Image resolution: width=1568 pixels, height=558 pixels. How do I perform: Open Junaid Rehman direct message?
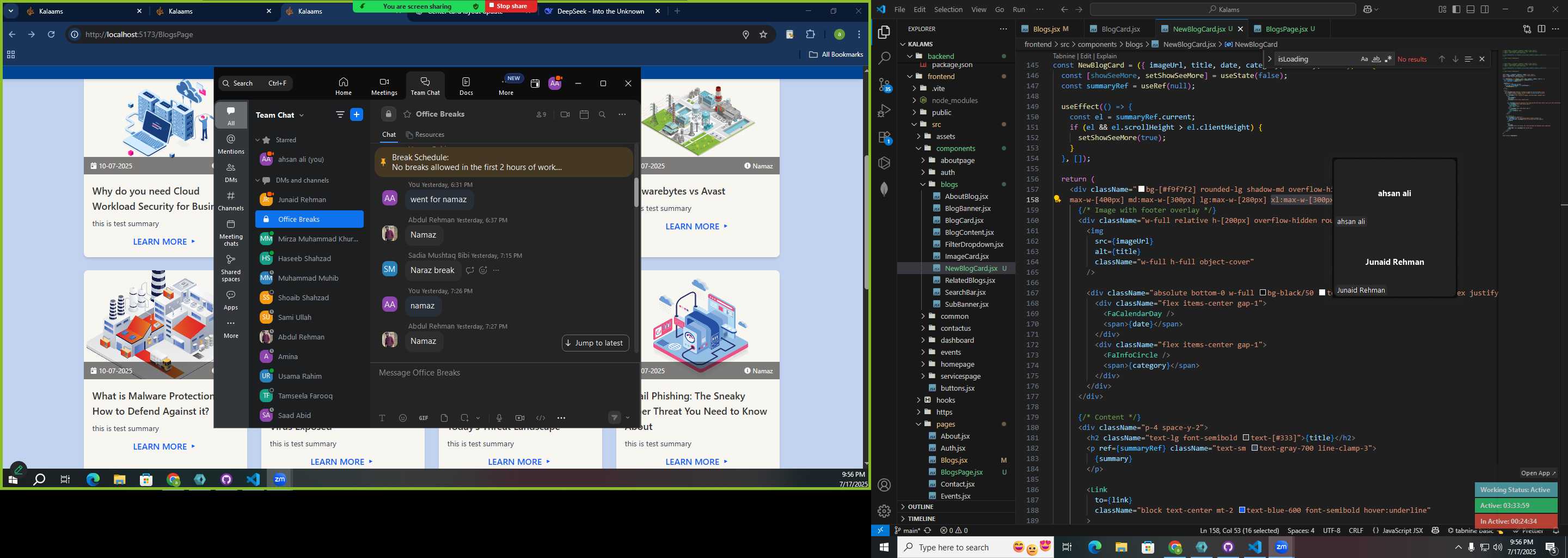pos(309,200)
